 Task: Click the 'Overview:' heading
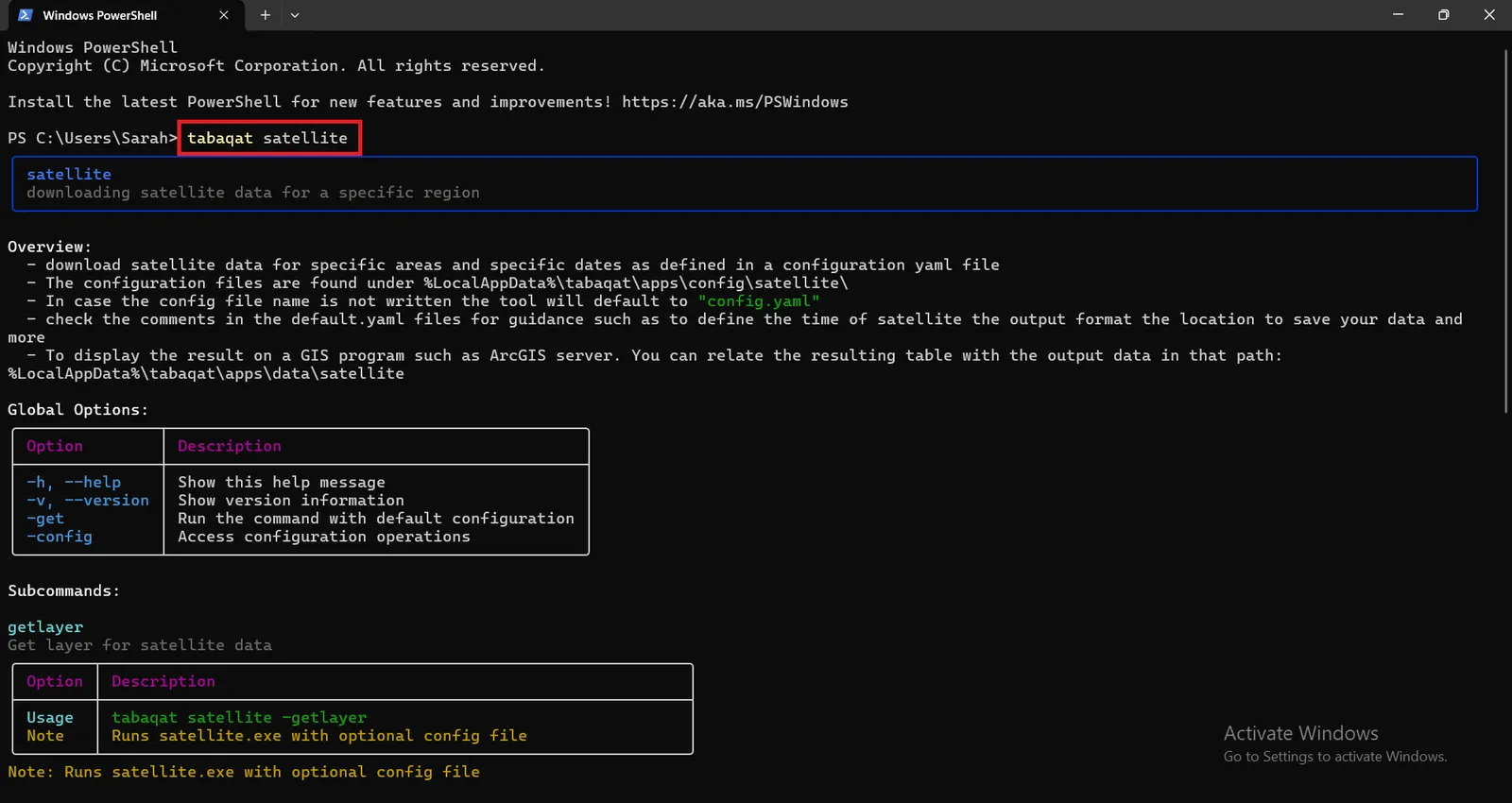coord(50,247)
